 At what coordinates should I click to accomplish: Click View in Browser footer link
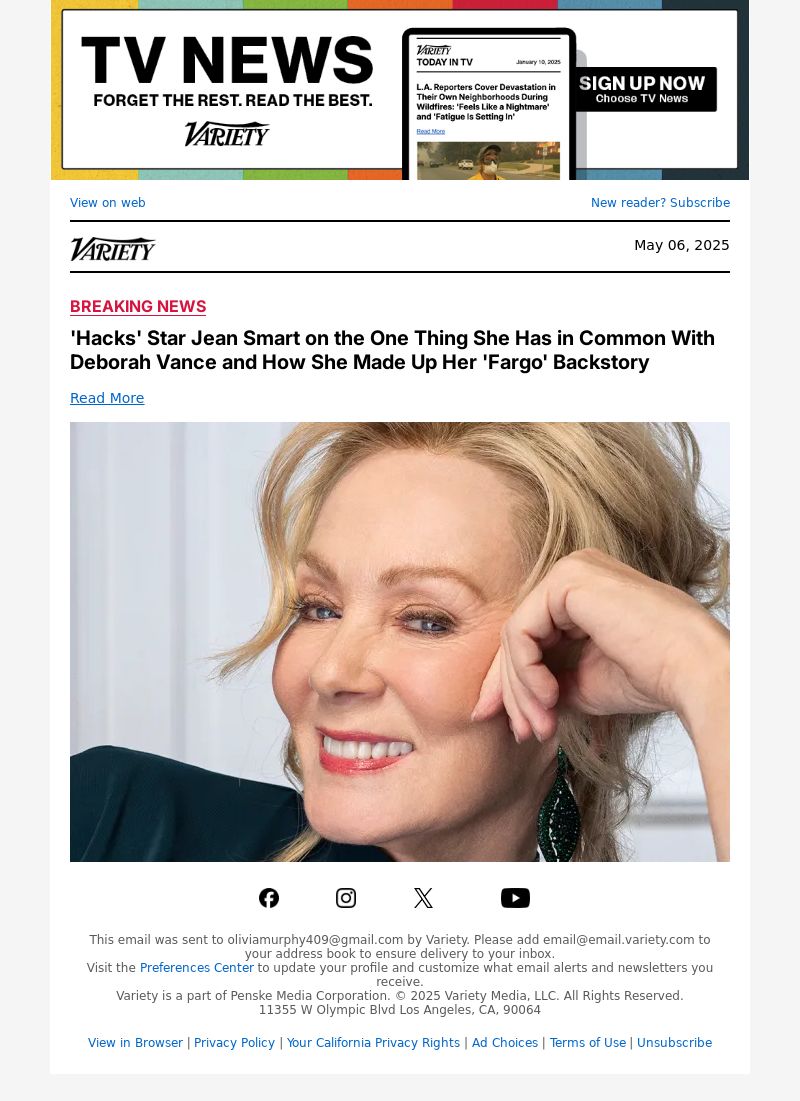[x=135, y=1043]
